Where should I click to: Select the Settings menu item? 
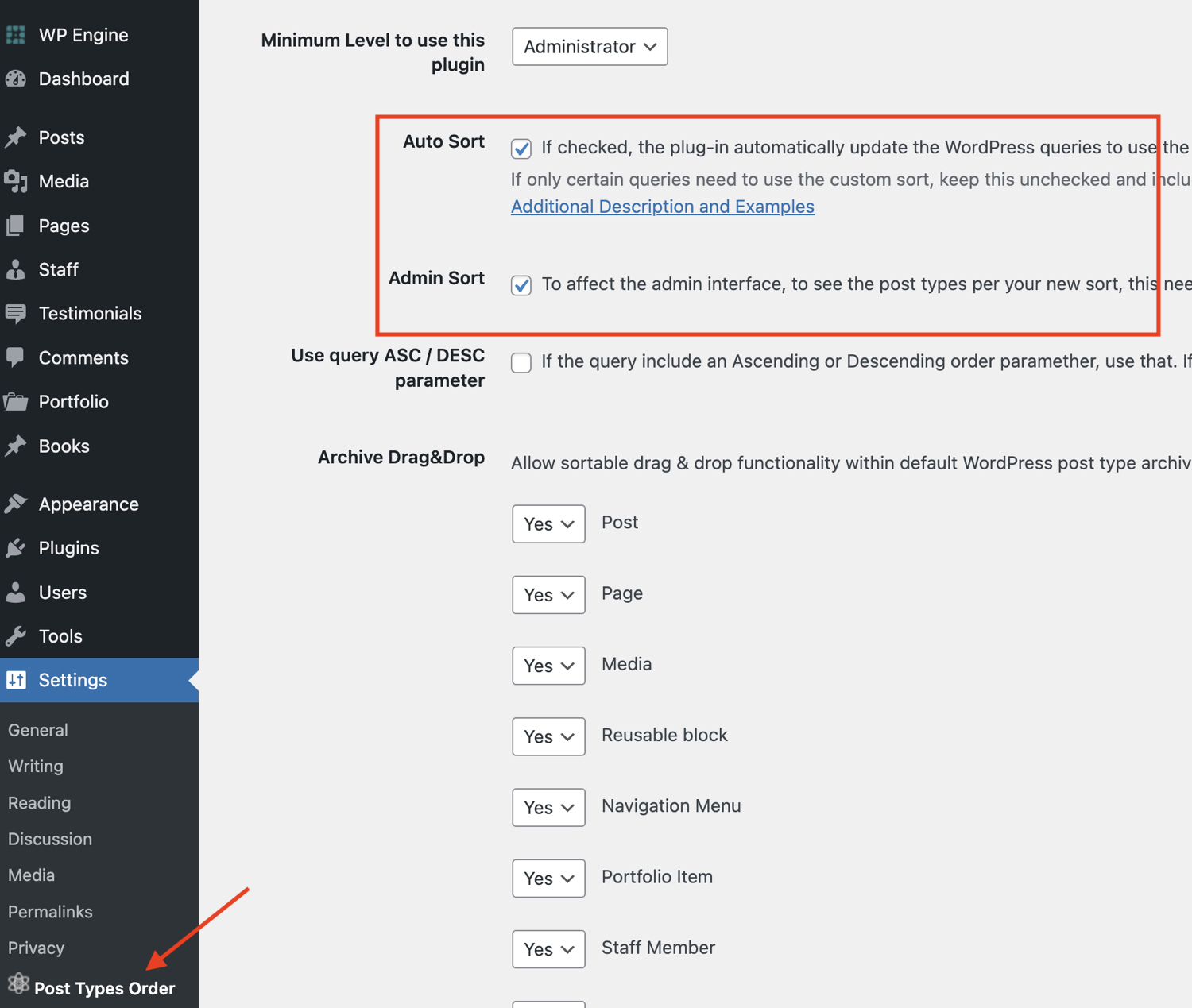coord(99,680)
